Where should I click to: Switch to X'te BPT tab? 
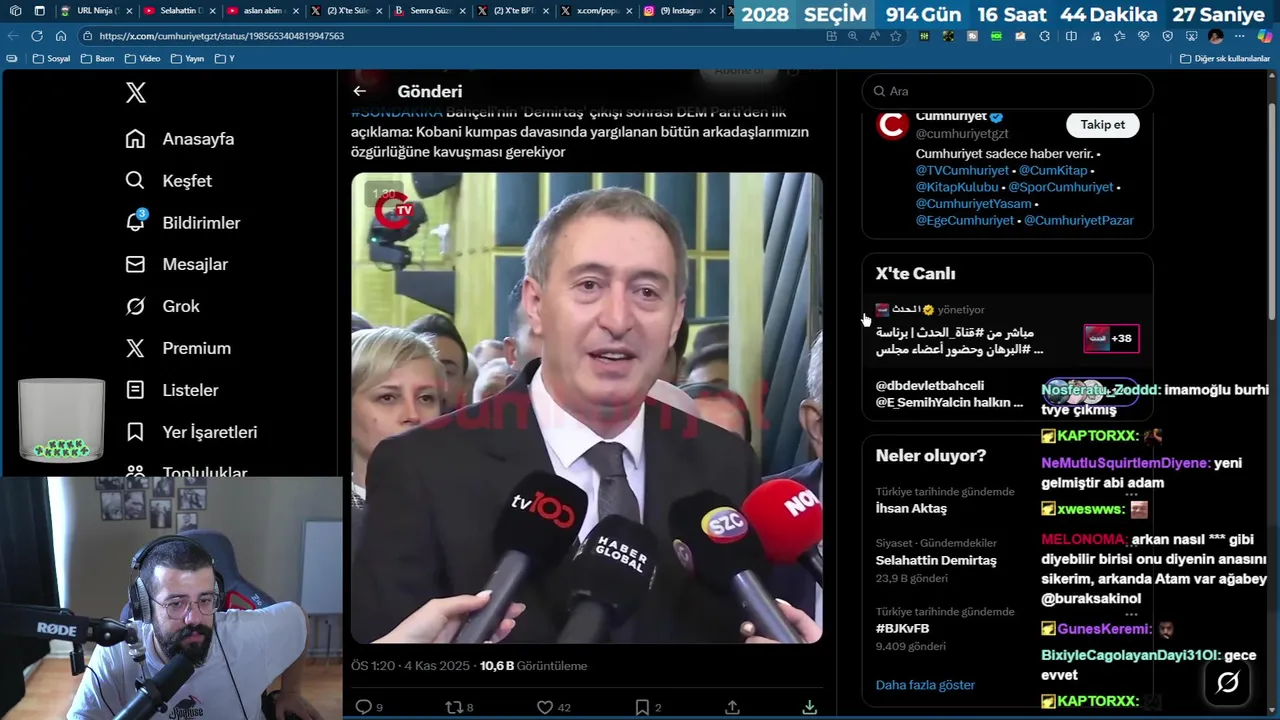click(x=513, y=11)
